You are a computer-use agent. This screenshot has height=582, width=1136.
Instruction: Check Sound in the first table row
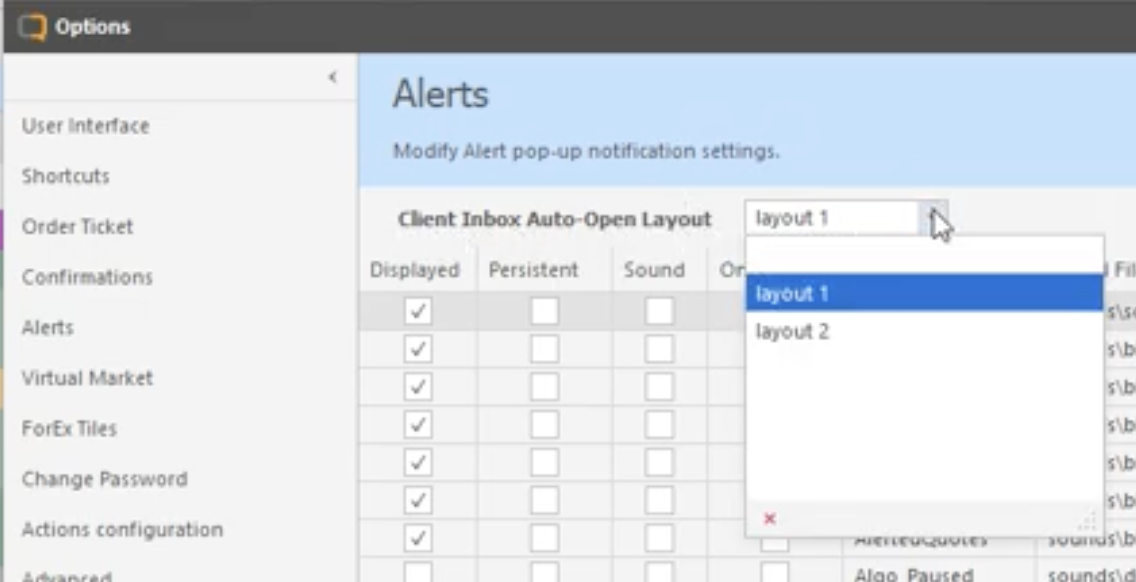click(659, 312)
